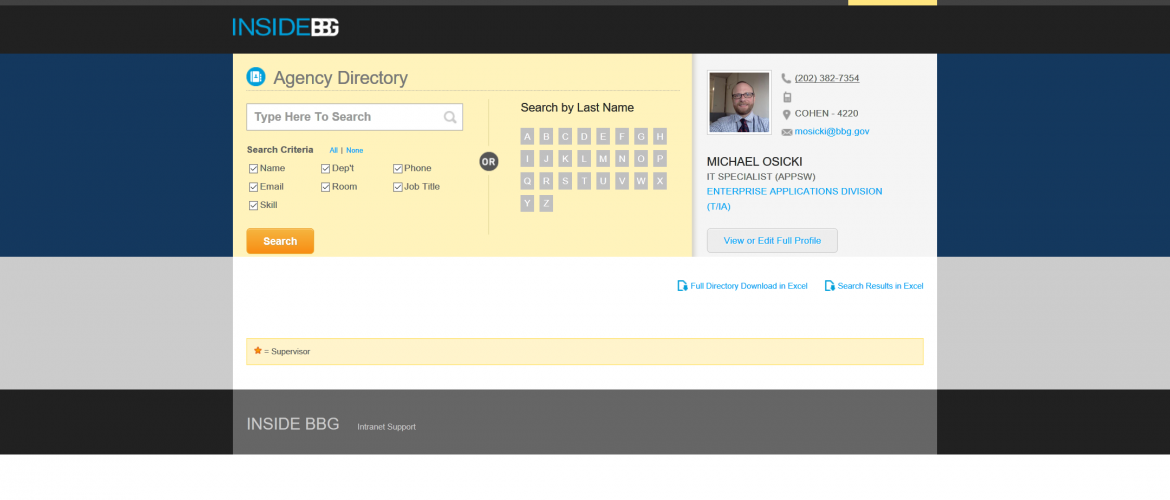This screenshot has height=500, width=1170.
Task: Filter last names by letter M
Action: pyautogui.click(x=603, y=159)
